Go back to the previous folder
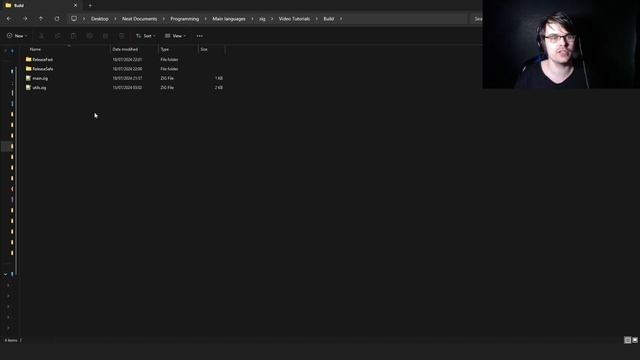The image size is (640, 360). click(x=9, y=19)
